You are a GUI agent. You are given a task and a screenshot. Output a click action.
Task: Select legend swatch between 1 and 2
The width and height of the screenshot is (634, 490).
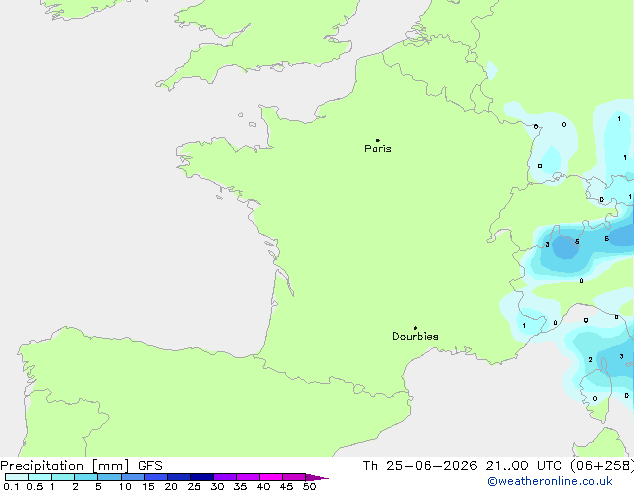click(63, 477)
